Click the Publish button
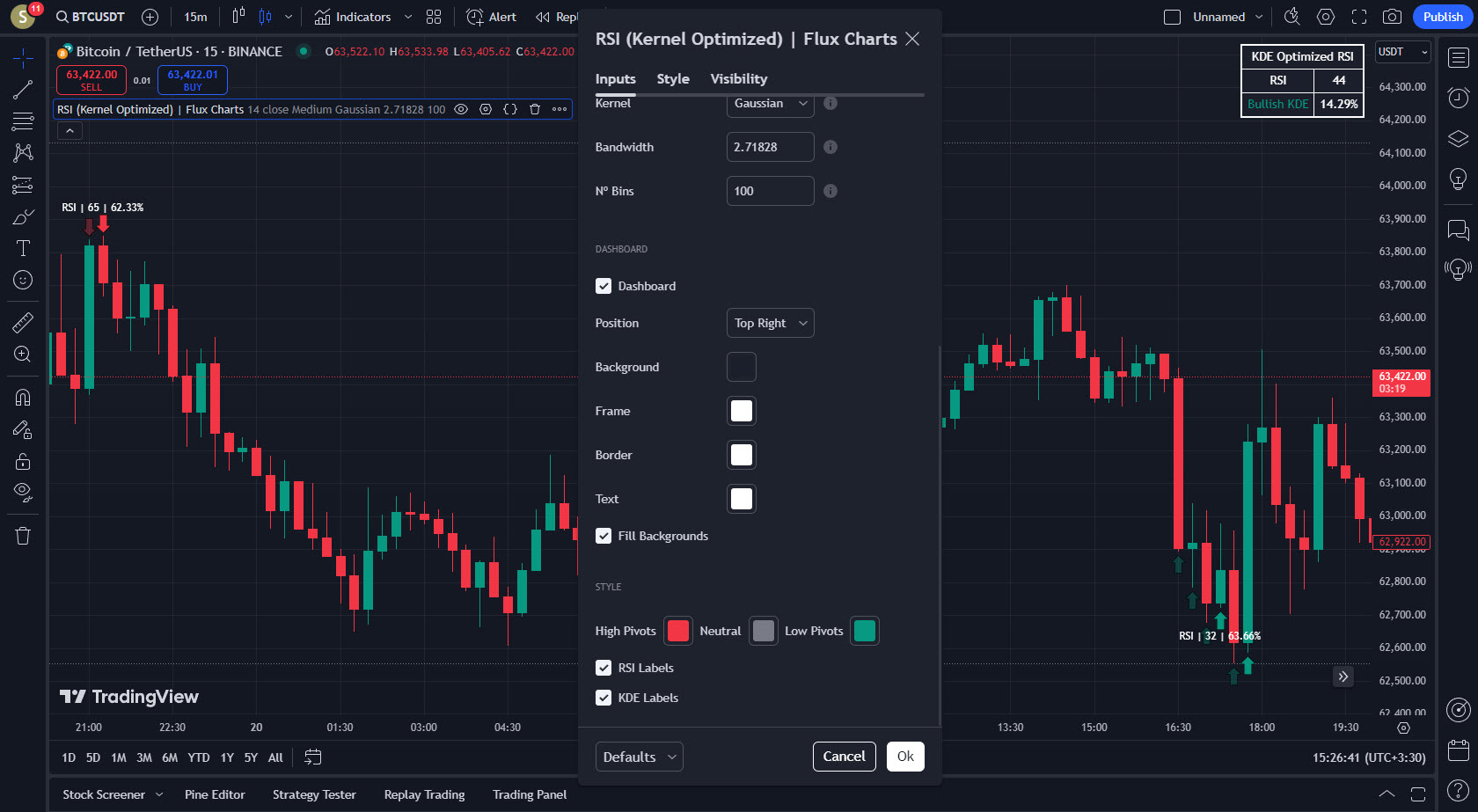Image resolution: width=1478 pixels, height=812 pixels. (x=1442, y=16)
